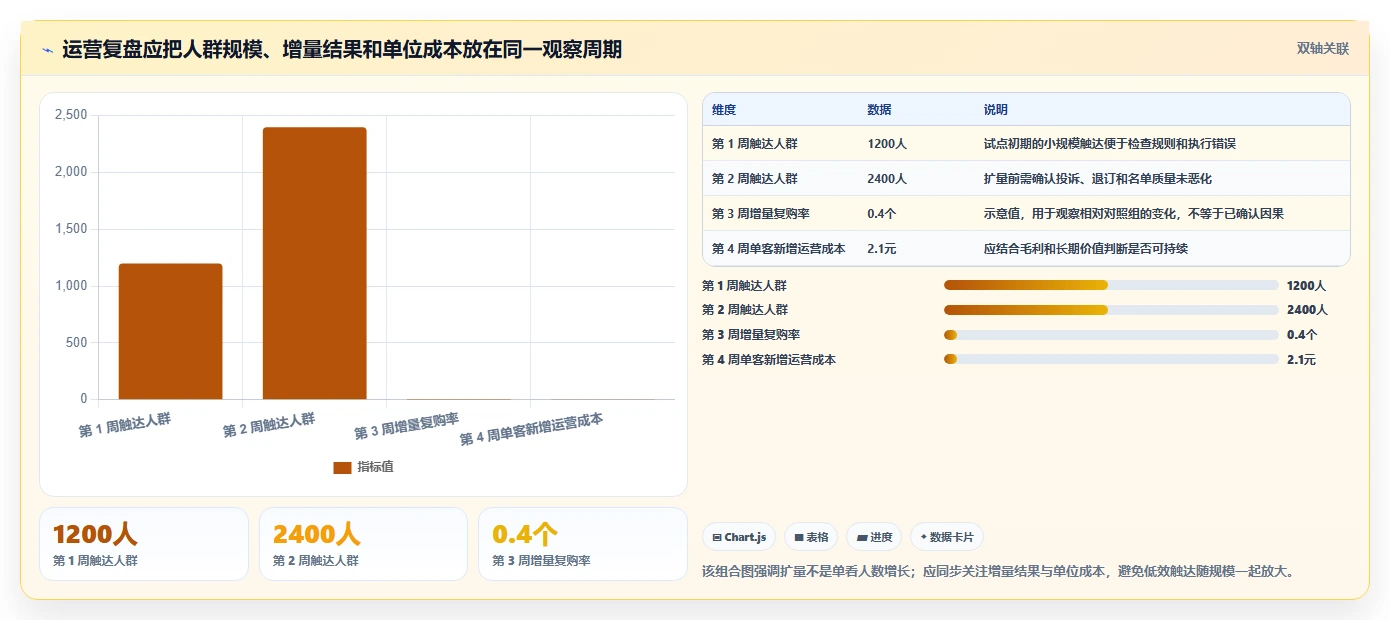Open the 0.4个 metric card

tap(583, 544)
